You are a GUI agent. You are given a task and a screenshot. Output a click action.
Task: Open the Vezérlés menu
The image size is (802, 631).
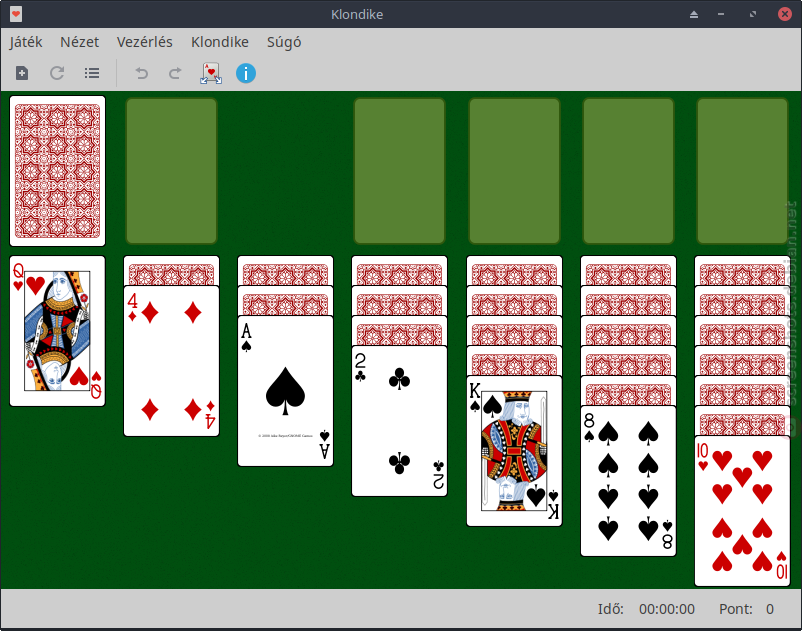[144, 42]
